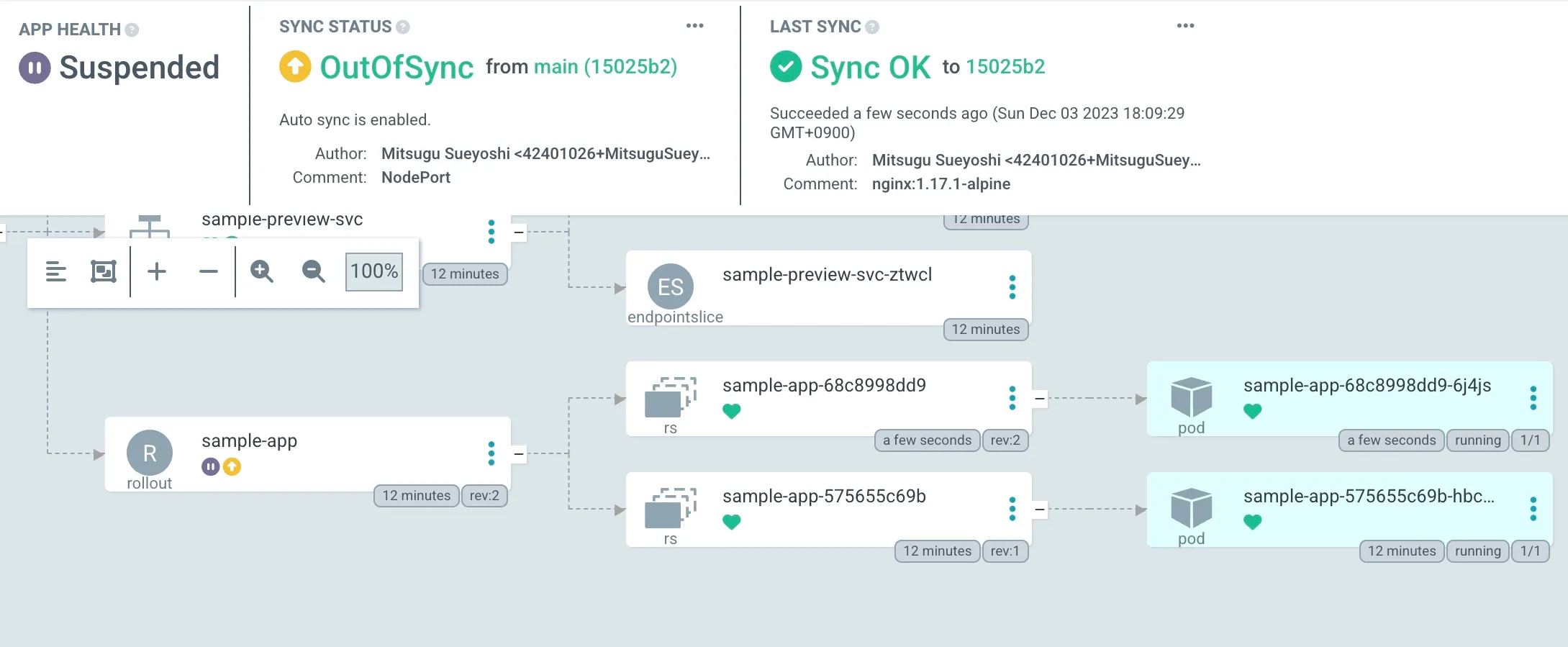Open the SYNC STATUS three-dot menu
This screenshot has width=1568, height=647.
pyautogui.click(x=694, y=26)
